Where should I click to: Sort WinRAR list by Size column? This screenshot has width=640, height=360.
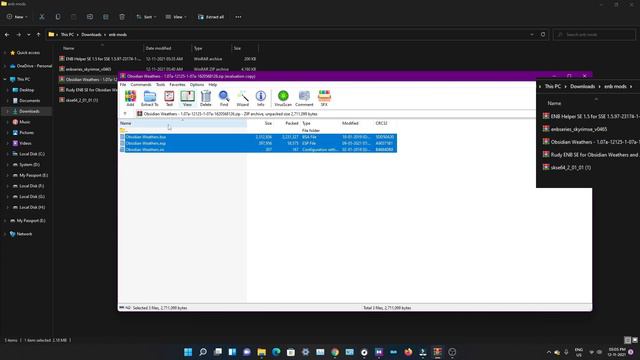pyautogui.click(x=268, y=123)
